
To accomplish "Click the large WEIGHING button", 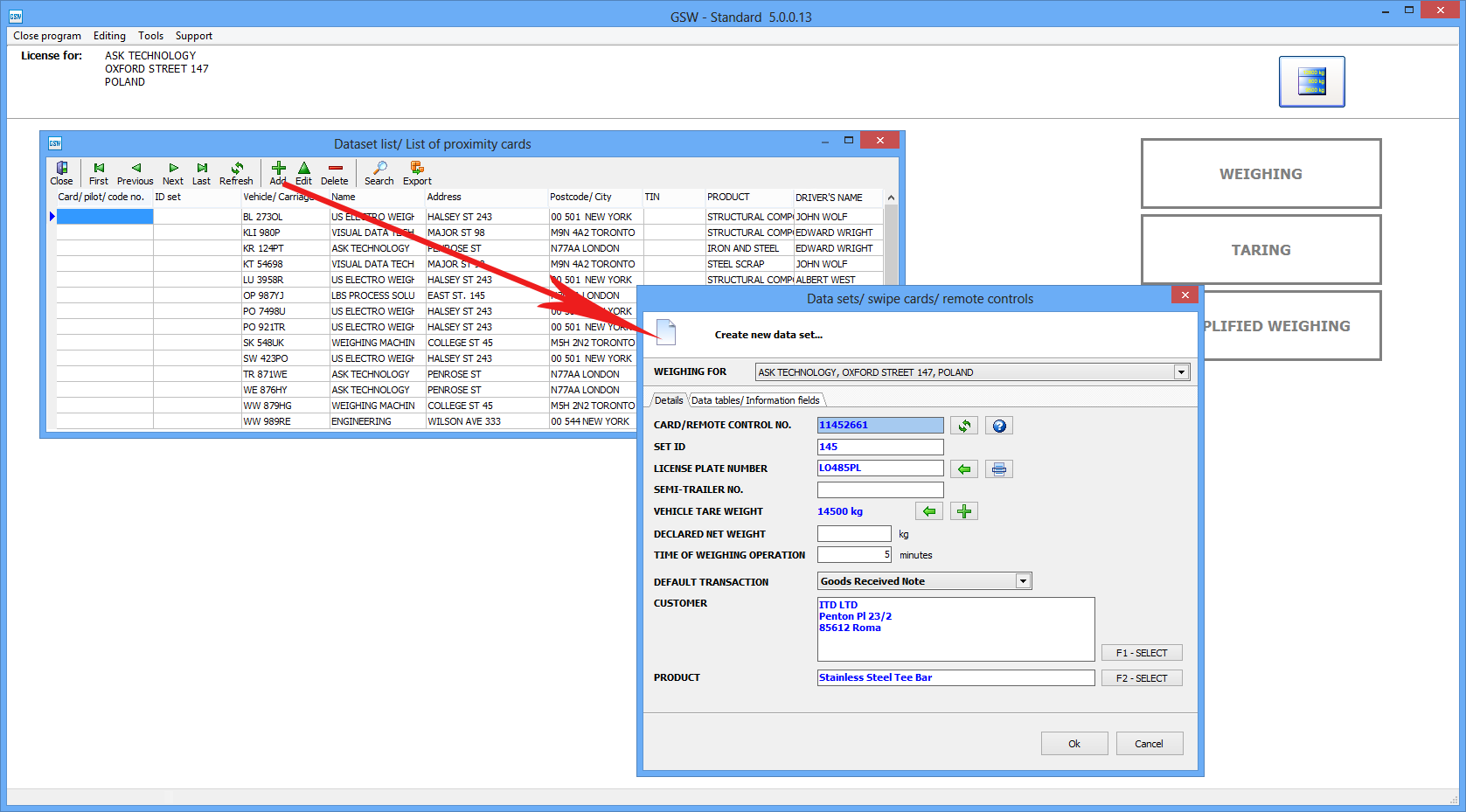I will (x=1261, y=174).
